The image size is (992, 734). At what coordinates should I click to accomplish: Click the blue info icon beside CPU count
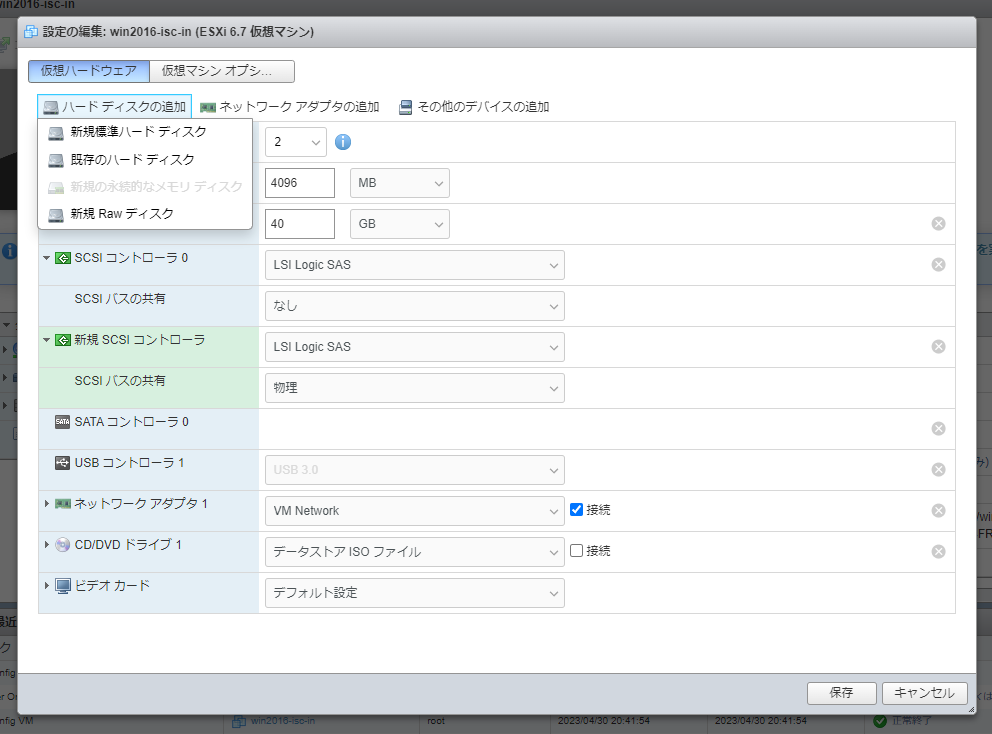[344, 142]
